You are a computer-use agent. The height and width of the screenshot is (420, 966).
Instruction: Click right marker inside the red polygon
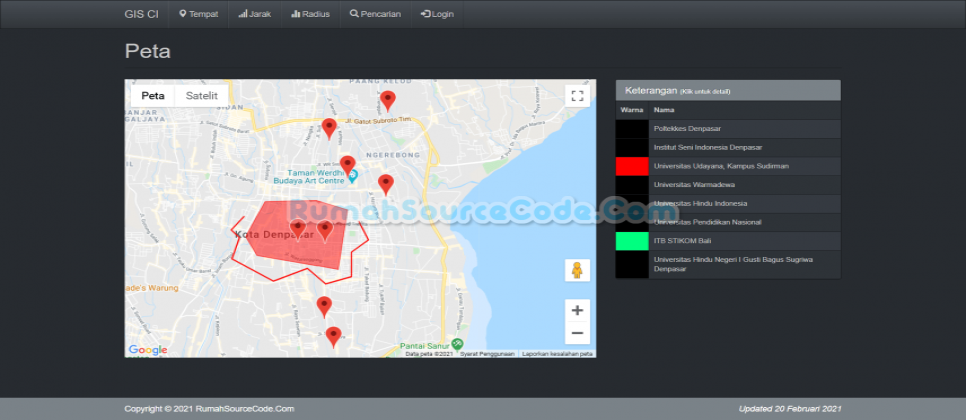click(325, 231)
